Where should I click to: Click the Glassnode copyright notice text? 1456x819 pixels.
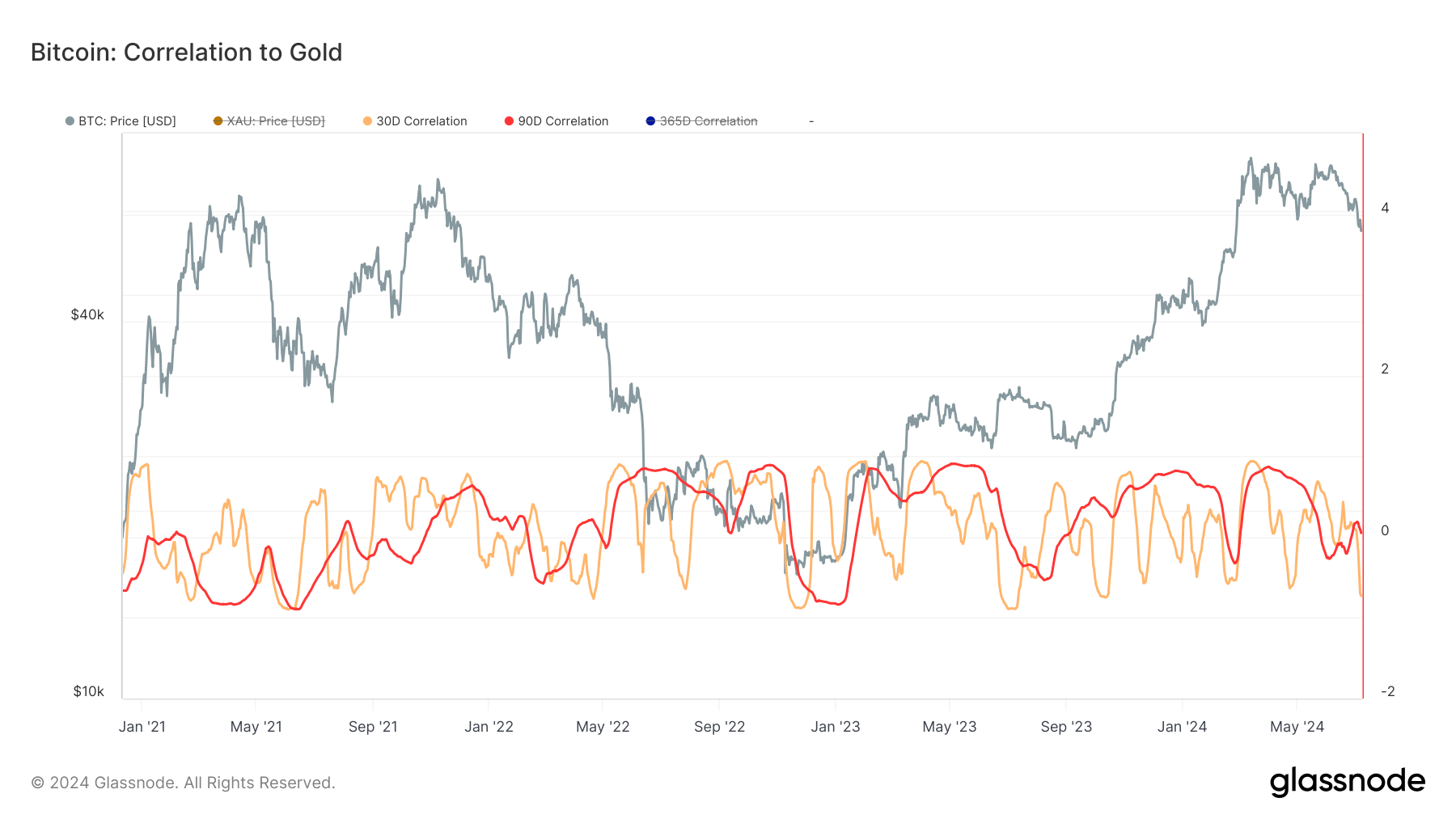coord(183,783)
